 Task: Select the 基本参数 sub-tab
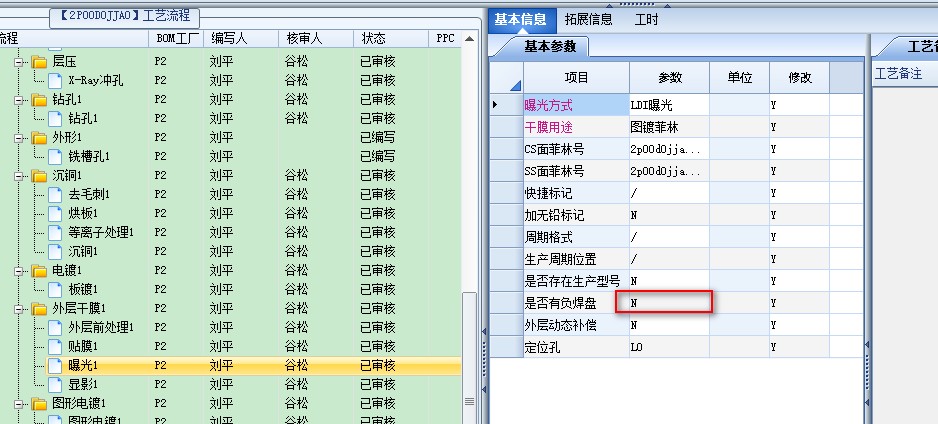coord(550,47)
